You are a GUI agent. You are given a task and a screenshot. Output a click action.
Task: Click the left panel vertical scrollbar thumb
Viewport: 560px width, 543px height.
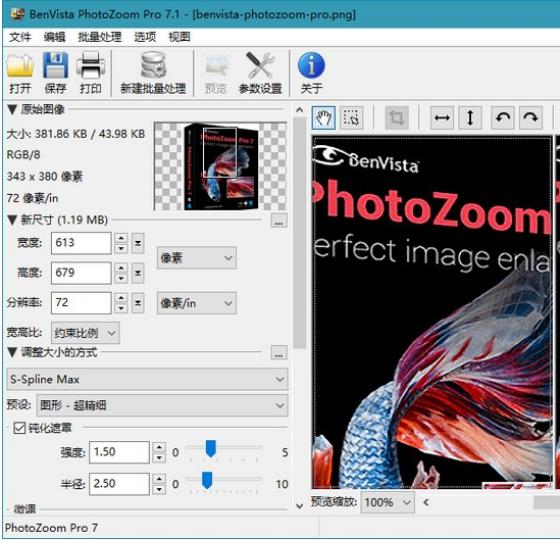(300, 233)
